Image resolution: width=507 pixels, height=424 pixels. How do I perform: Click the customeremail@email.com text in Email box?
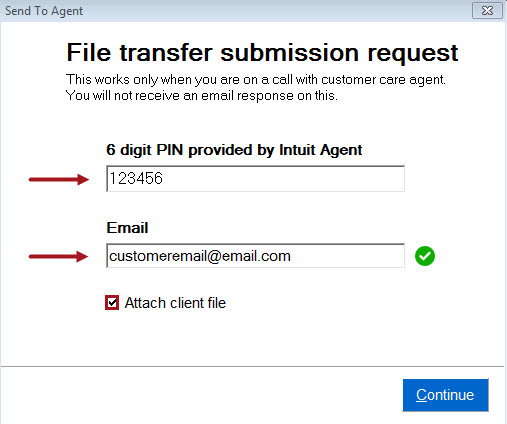[200, 256]
